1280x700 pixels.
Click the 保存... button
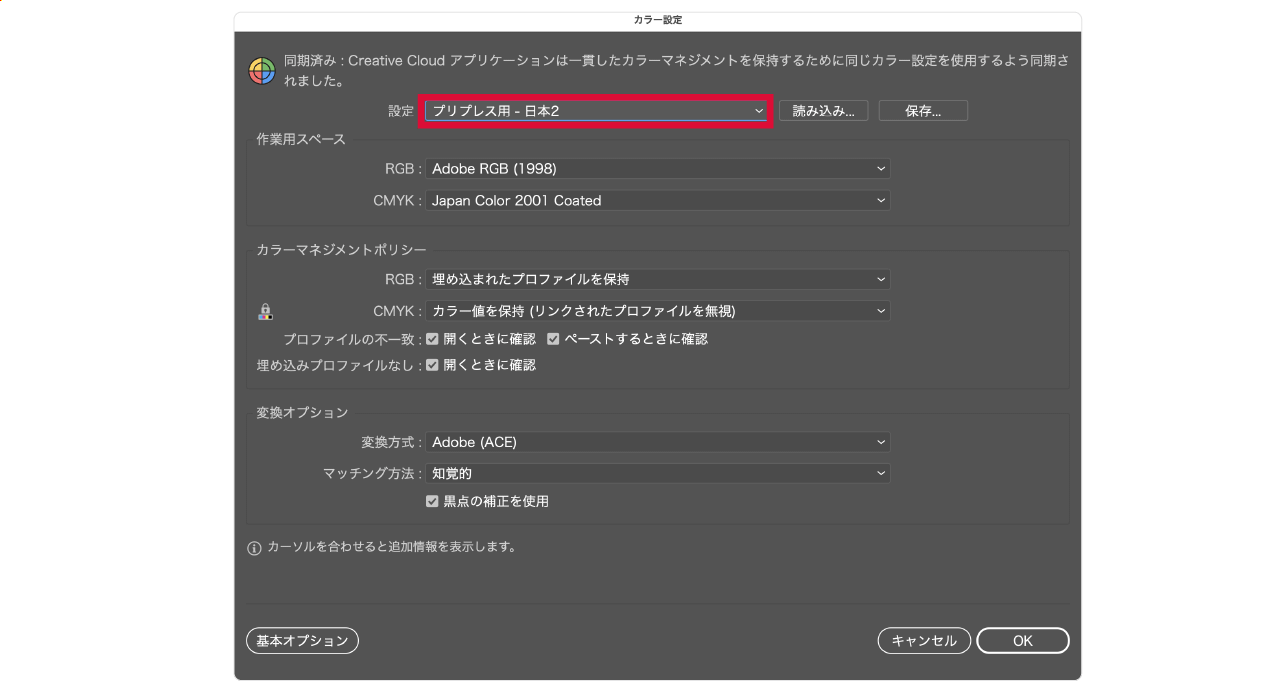click(923, 111)
